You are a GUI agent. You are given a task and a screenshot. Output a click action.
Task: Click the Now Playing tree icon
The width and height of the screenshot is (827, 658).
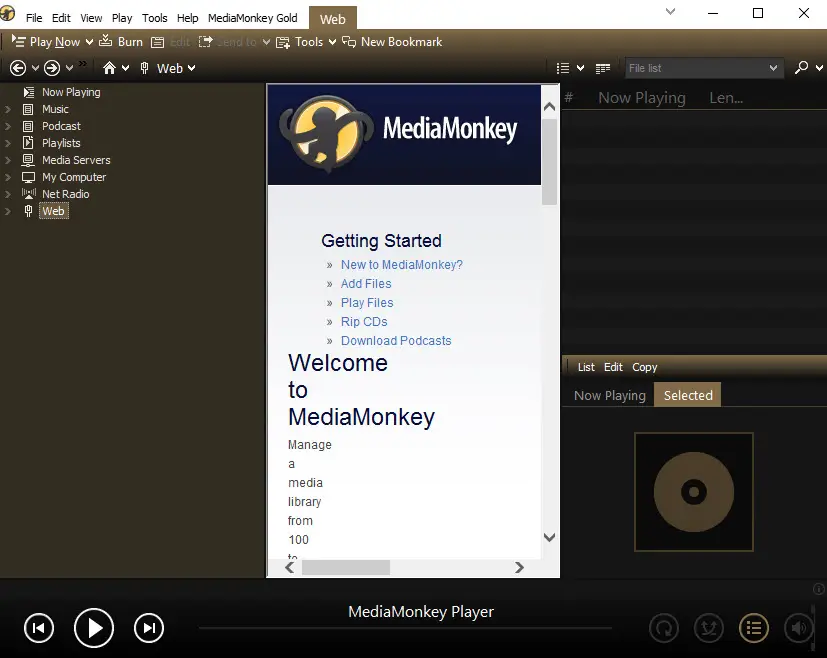pos(28,92)
